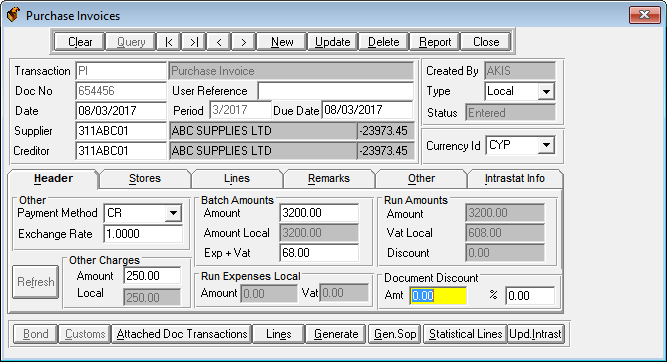Click the Exchange Rate field
Image resolution: width=667 pixels, height=362 pixels.
[143, 234]
